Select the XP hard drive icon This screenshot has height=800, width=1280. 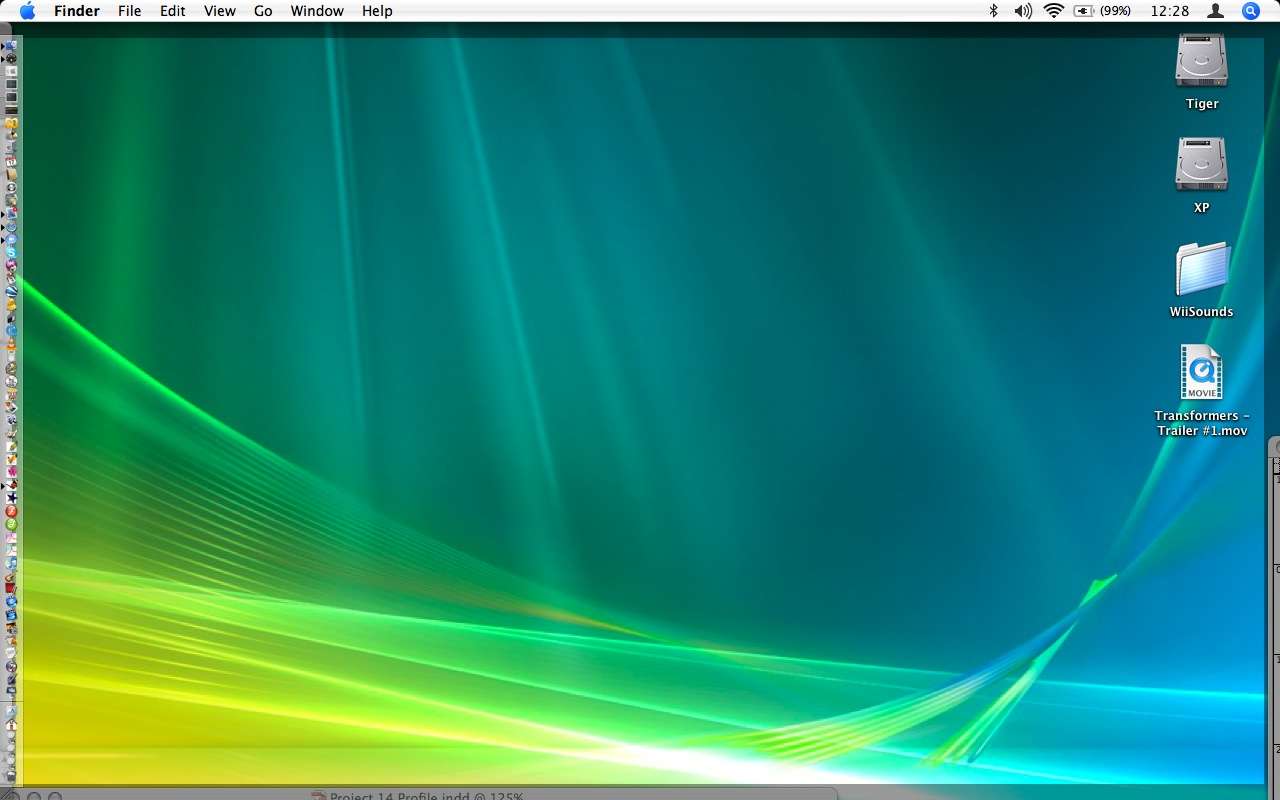1202,165
